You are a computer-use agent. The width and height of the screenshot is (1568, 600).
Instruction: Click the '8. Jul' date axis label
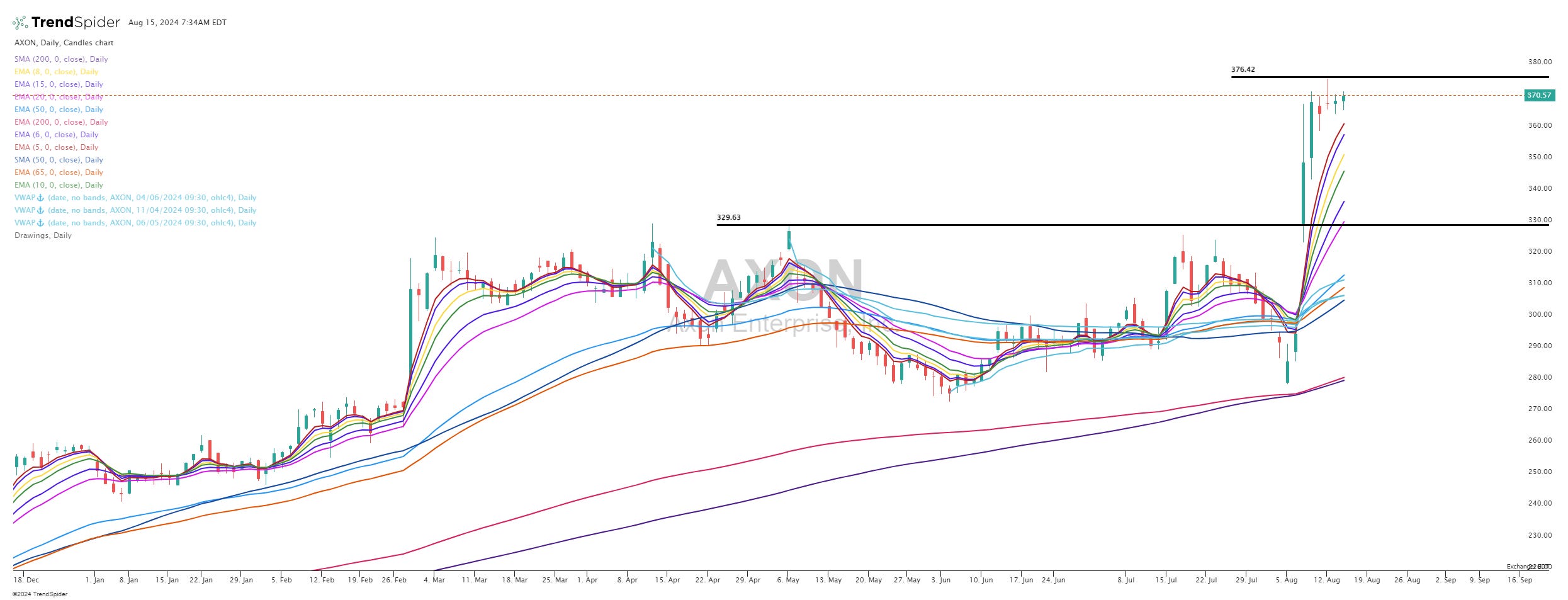[x=1126, y=580]
